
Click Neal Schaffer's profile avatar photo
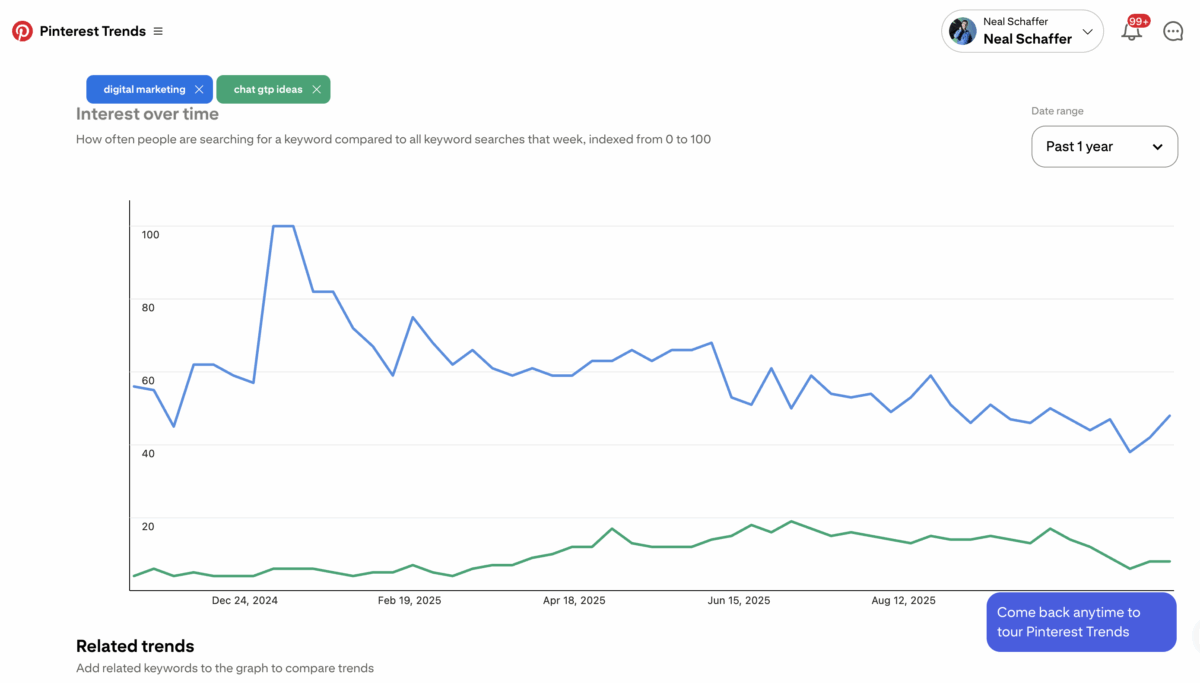(961, 31)
